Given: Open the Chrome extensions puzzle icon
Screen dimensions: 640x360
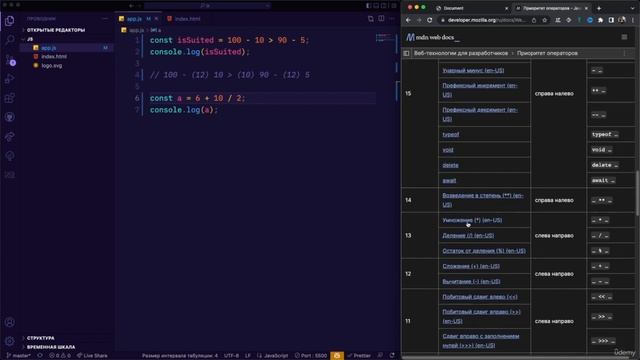Looking at the screenshot, I should coord(600,20).
